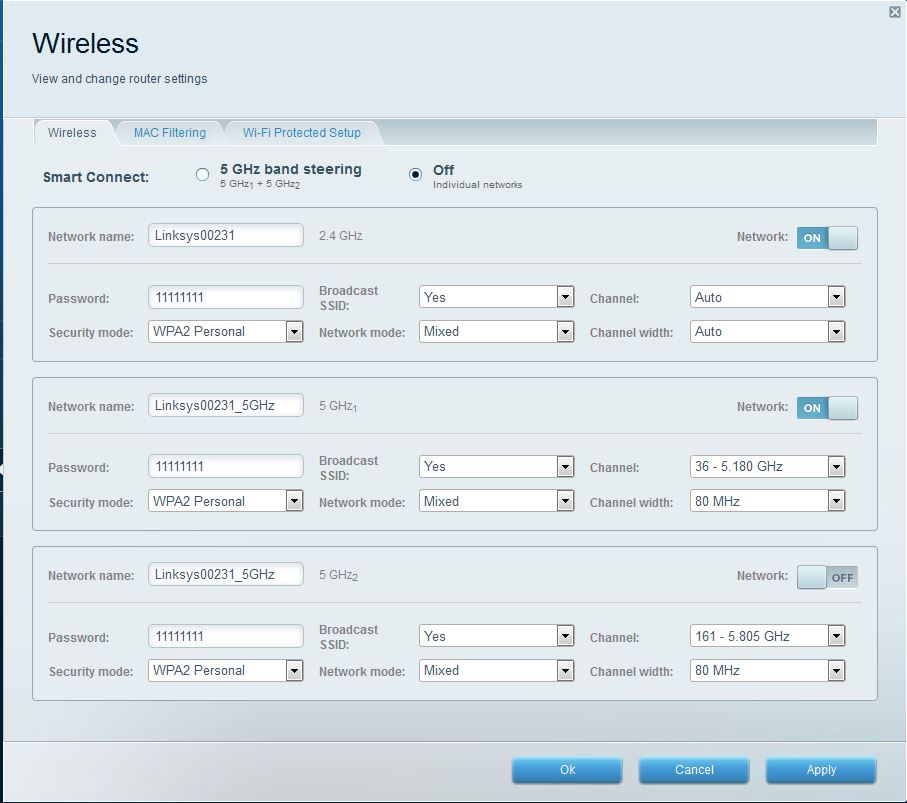The image size is (907, 803).
Task: Open the Wi-Fi Protected Setup tab
Action: (301, 132)
